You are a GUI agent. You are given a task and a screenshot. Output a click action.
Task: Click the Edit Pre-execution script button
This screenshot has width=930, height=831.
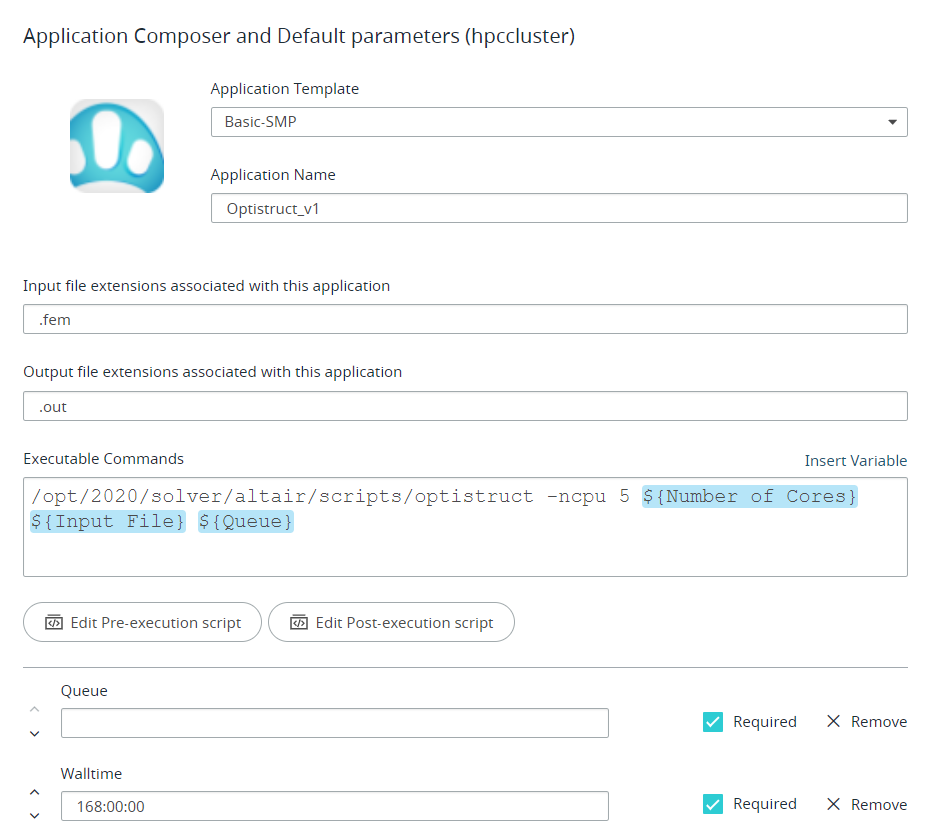(x=142, y=622)
